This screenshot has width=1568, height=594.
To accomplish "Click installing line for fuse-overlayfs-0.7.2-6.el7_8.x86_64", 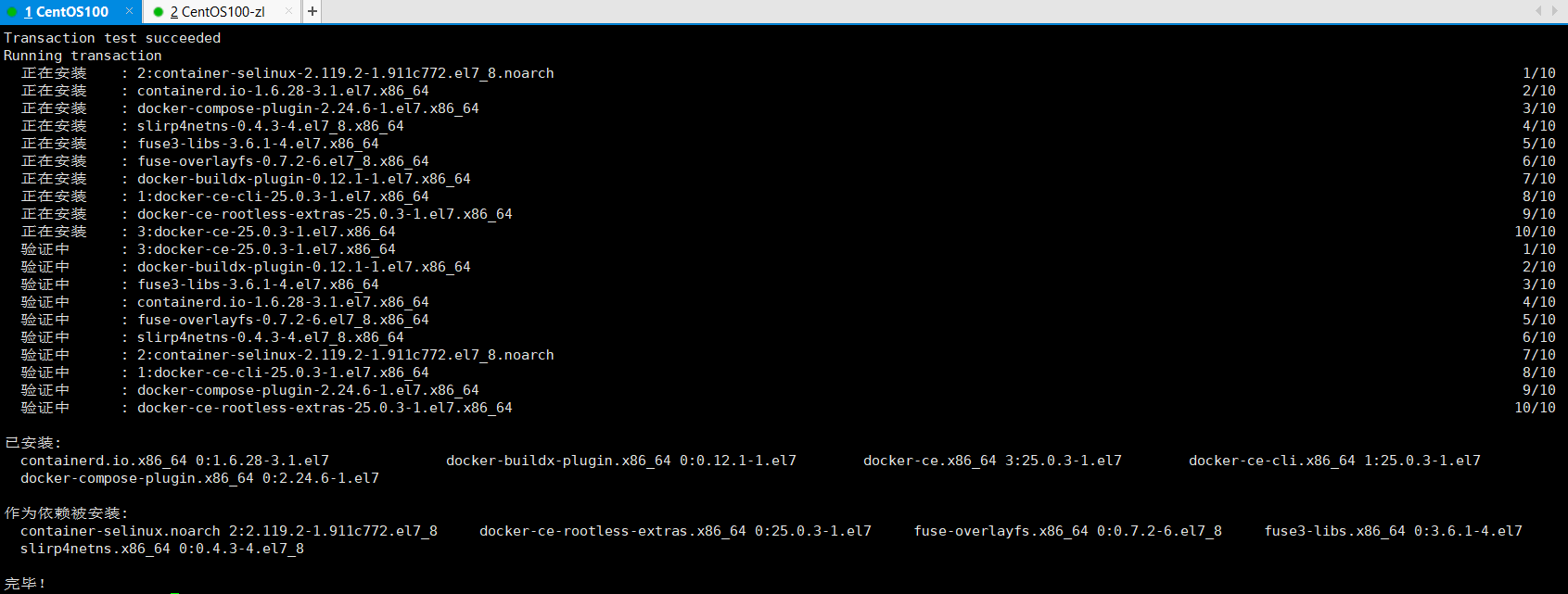I will tap(788, 161).
